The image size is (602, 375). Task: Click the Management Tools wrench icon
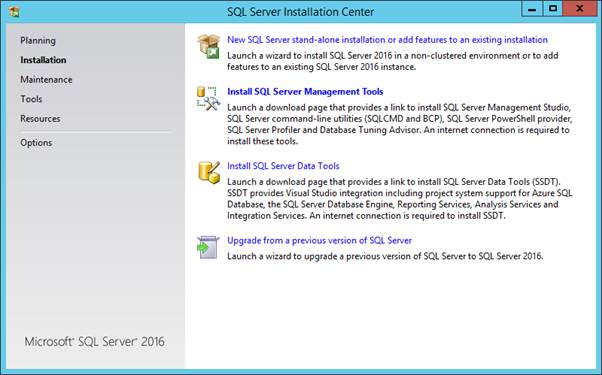(x=208, y=98)
